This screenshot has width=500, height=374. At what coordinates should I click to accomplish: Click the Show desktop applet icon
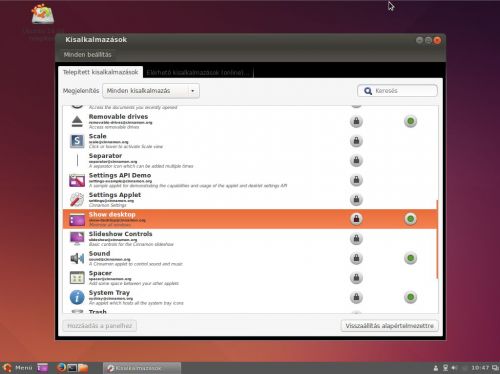tap(77, 219)
